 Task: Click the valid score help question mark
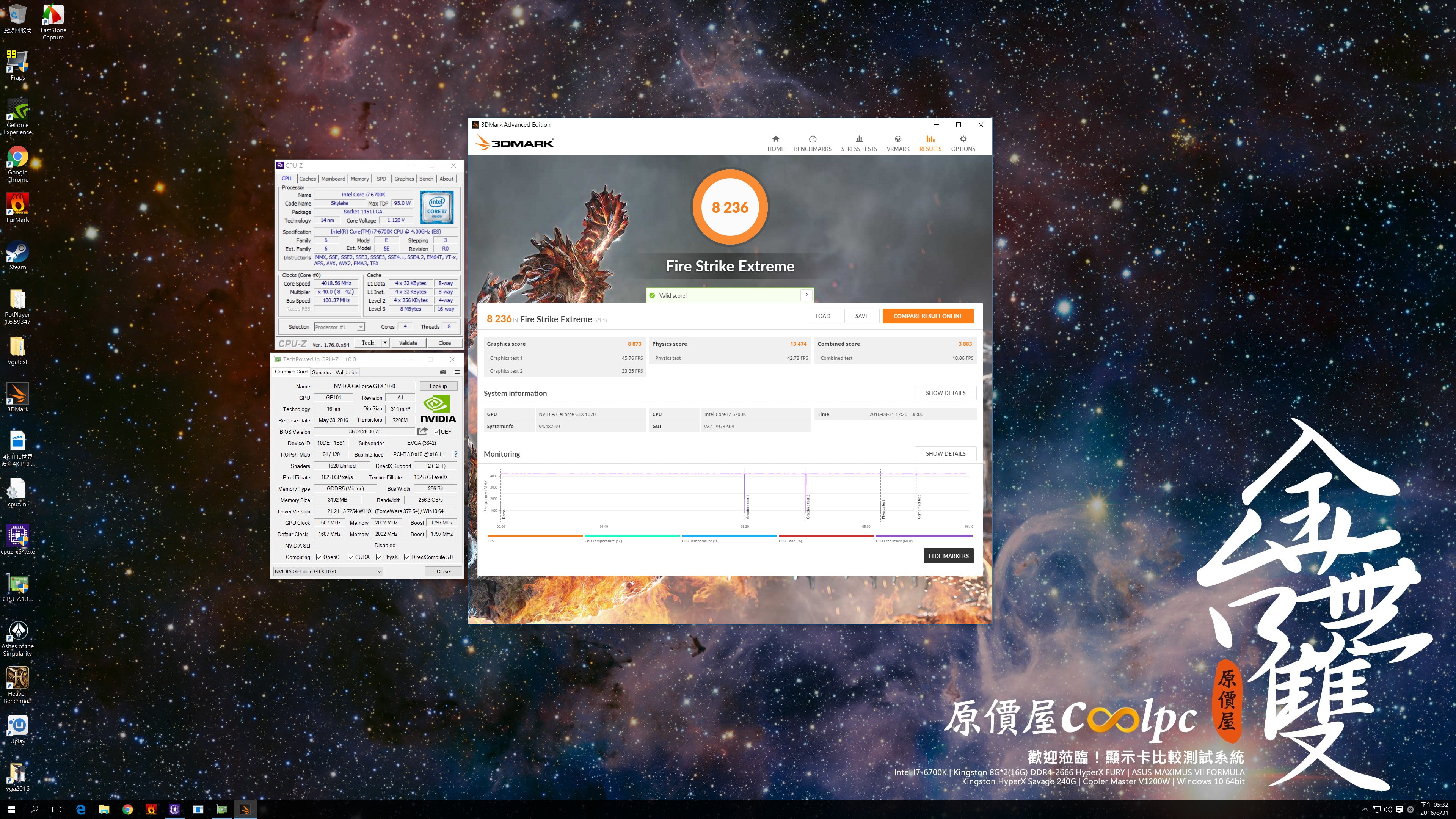806,295
